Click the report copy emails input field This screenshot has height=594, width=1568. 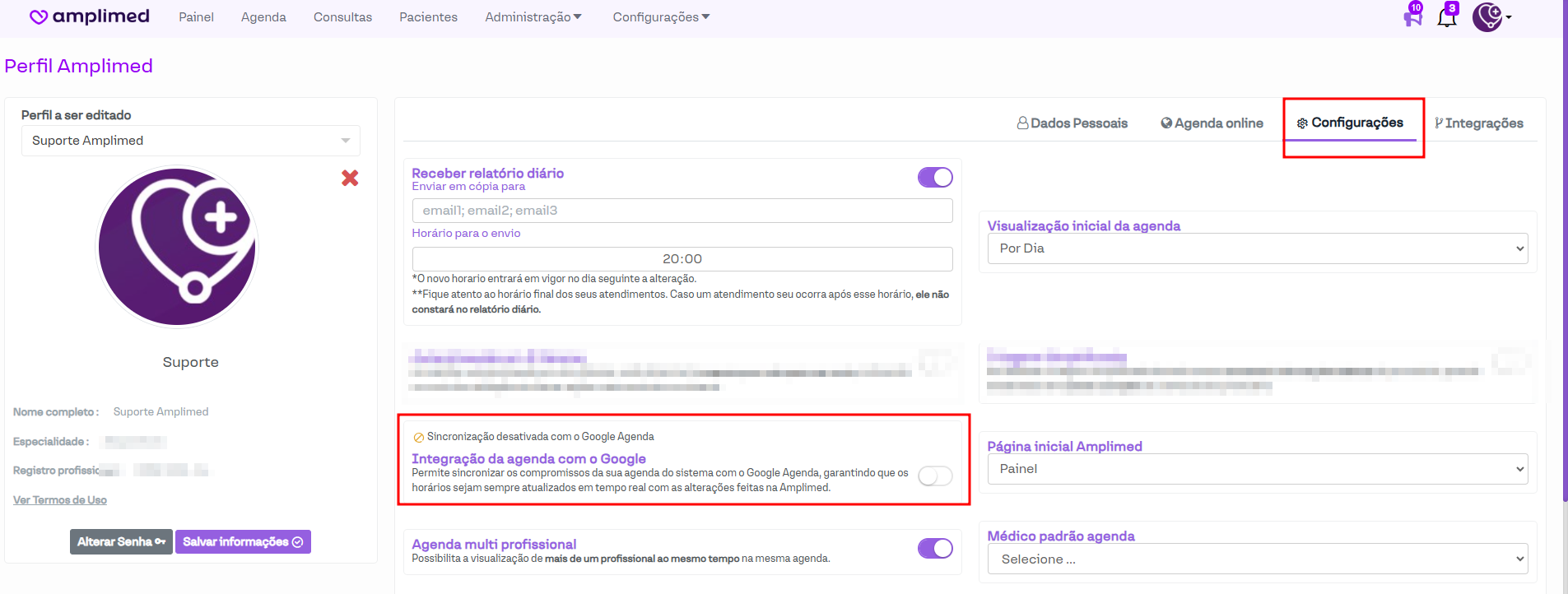point(682,211)
